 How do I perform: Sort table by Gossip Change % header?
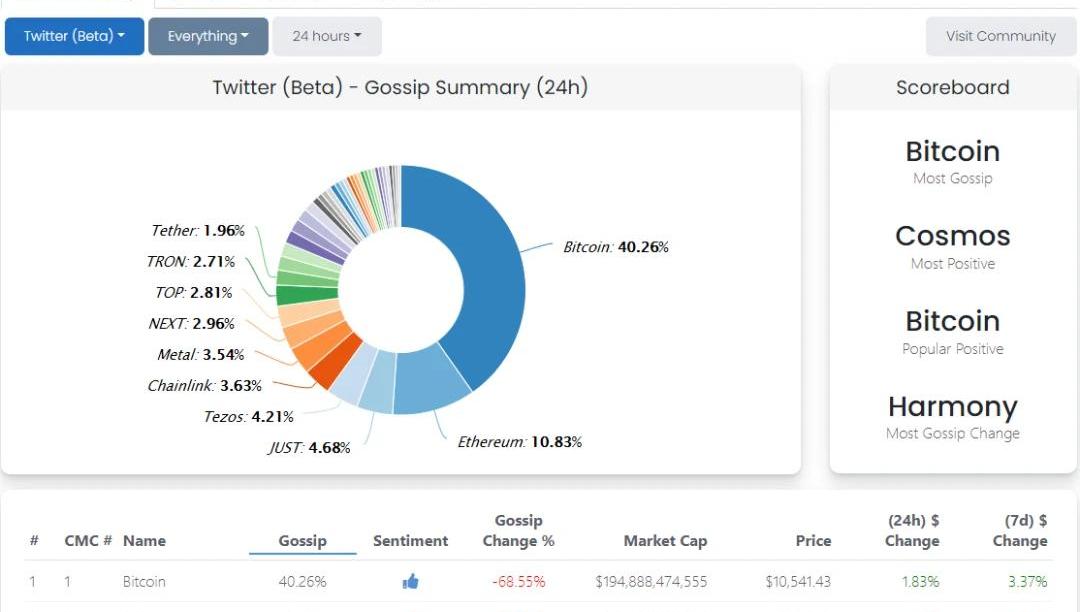tap(518, 530)
